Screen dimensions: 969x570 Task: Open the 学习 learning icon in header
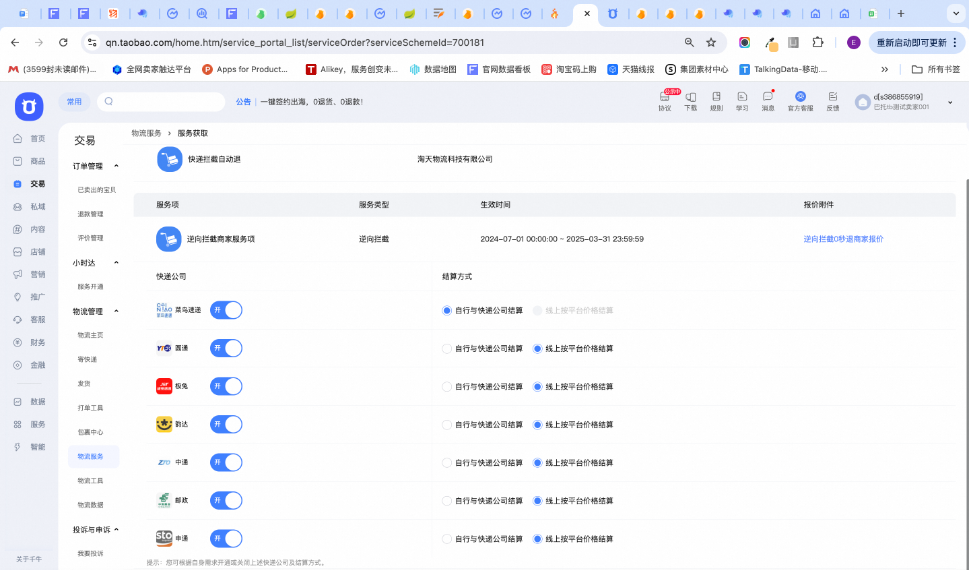point(742,97)
